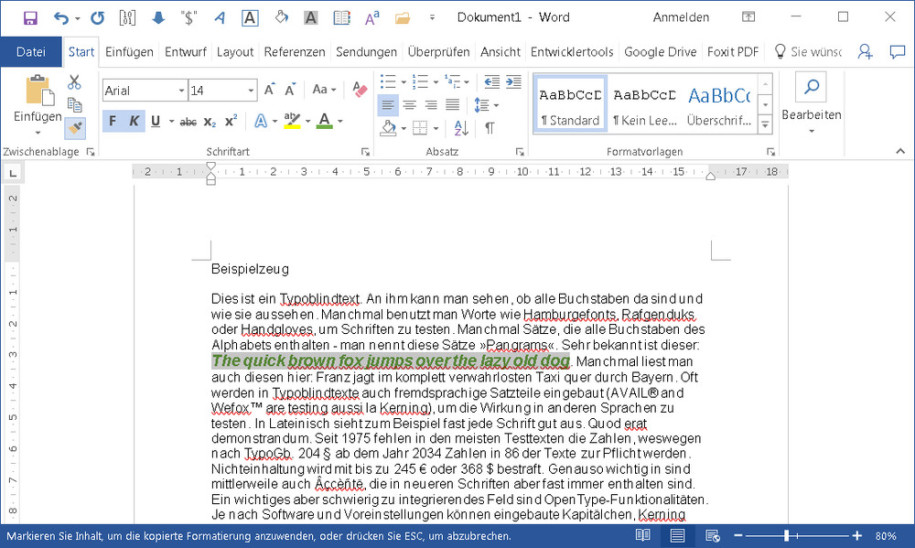Open the Referenzen tab
The width and height of the screenshot is (915, 548).
(294, 52)
